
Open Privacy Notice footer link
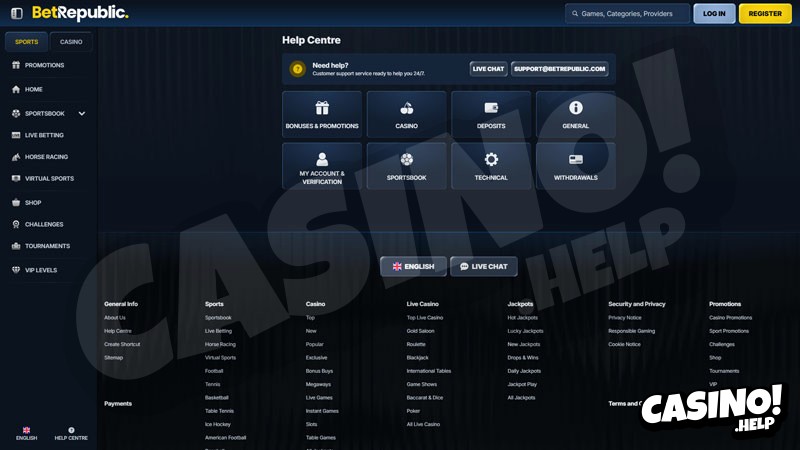pyautogui.click(x=625, y=317)
